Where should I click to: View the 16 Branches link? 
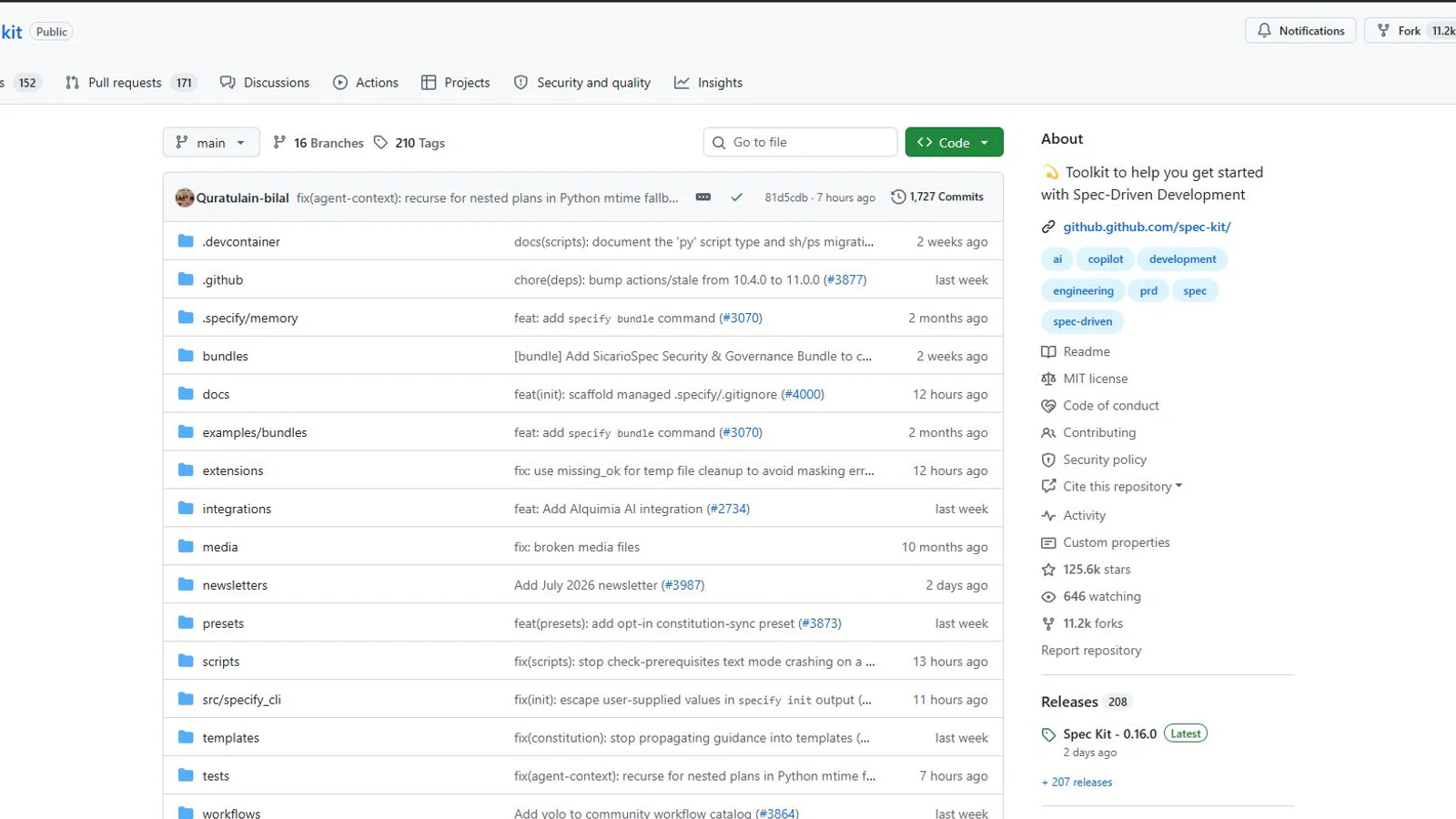318,143
